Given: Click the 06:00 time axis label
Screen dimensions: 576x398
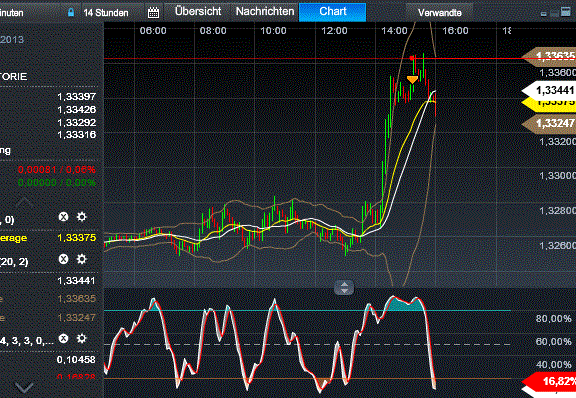Looking at the screenshot, I should (153, 31).
